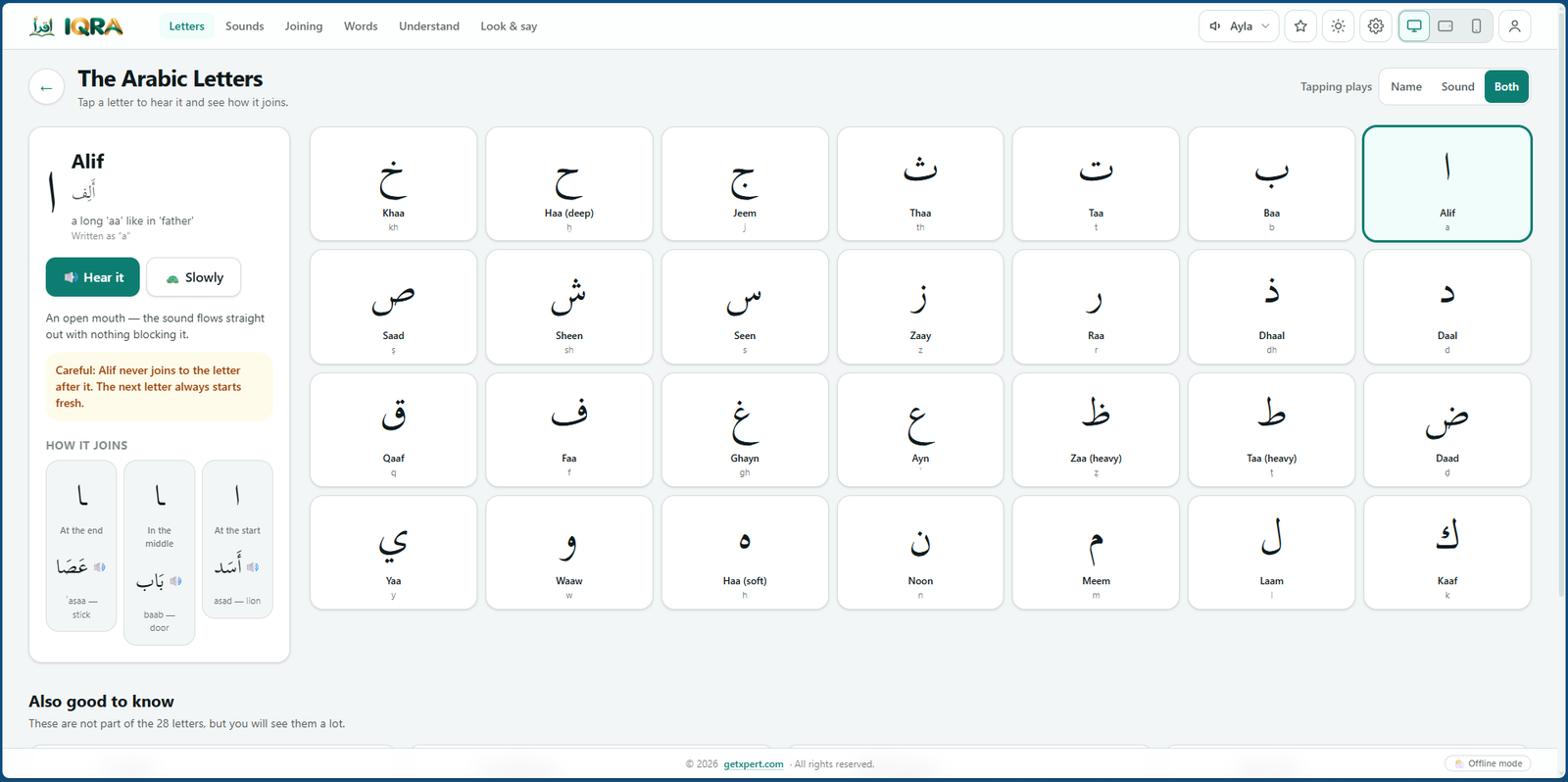Select the Alif letter card
Screen dimensions: 1568x782
click(1446, 183)
